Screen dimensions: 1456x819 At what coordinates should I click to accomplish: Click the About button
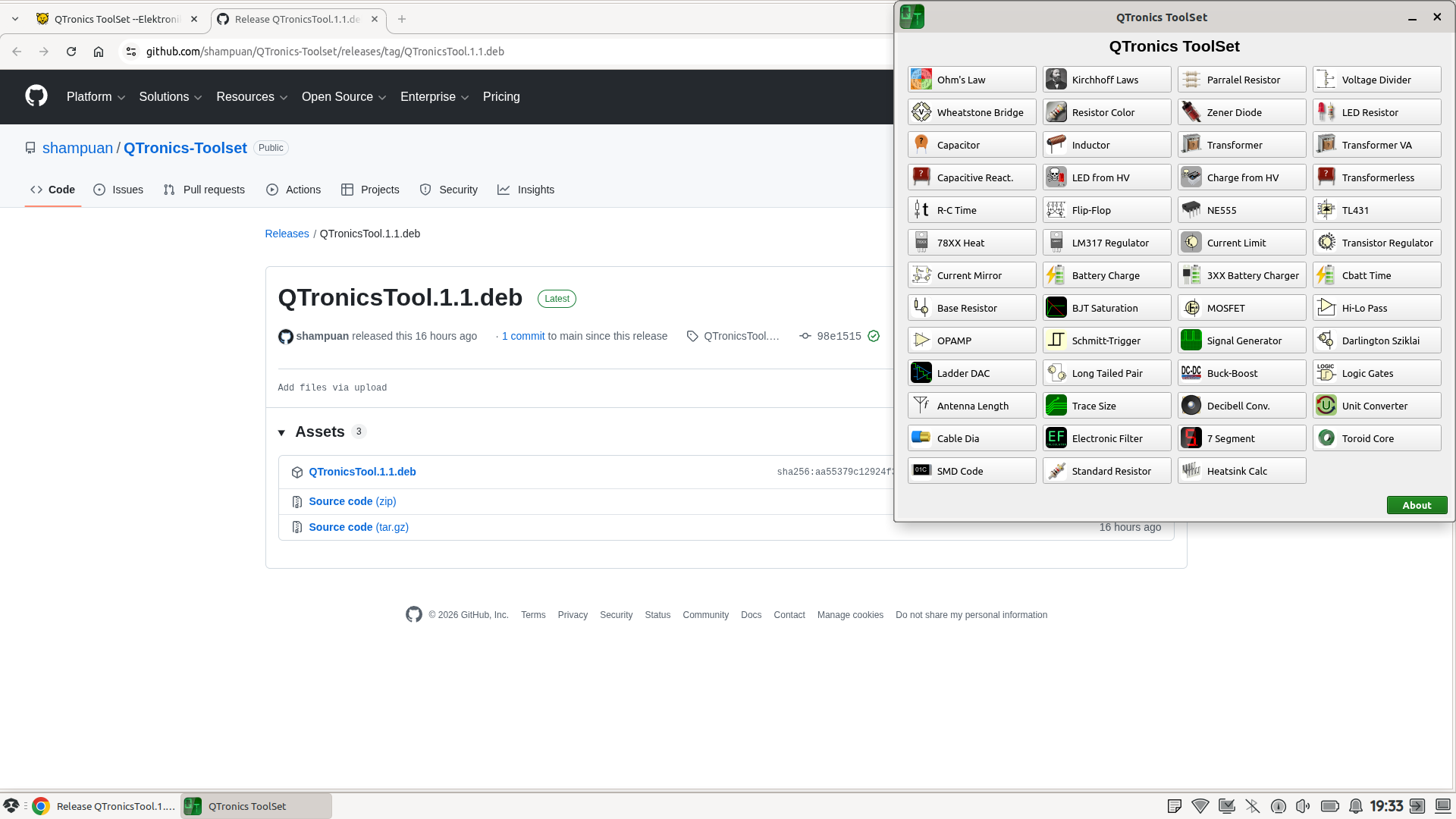point(1416,505)
